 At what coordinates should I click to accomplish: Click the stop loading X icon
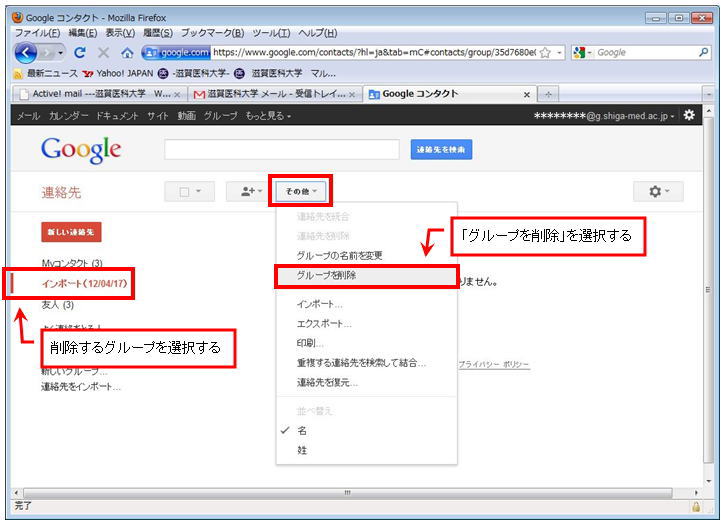[x=103, y=53]
